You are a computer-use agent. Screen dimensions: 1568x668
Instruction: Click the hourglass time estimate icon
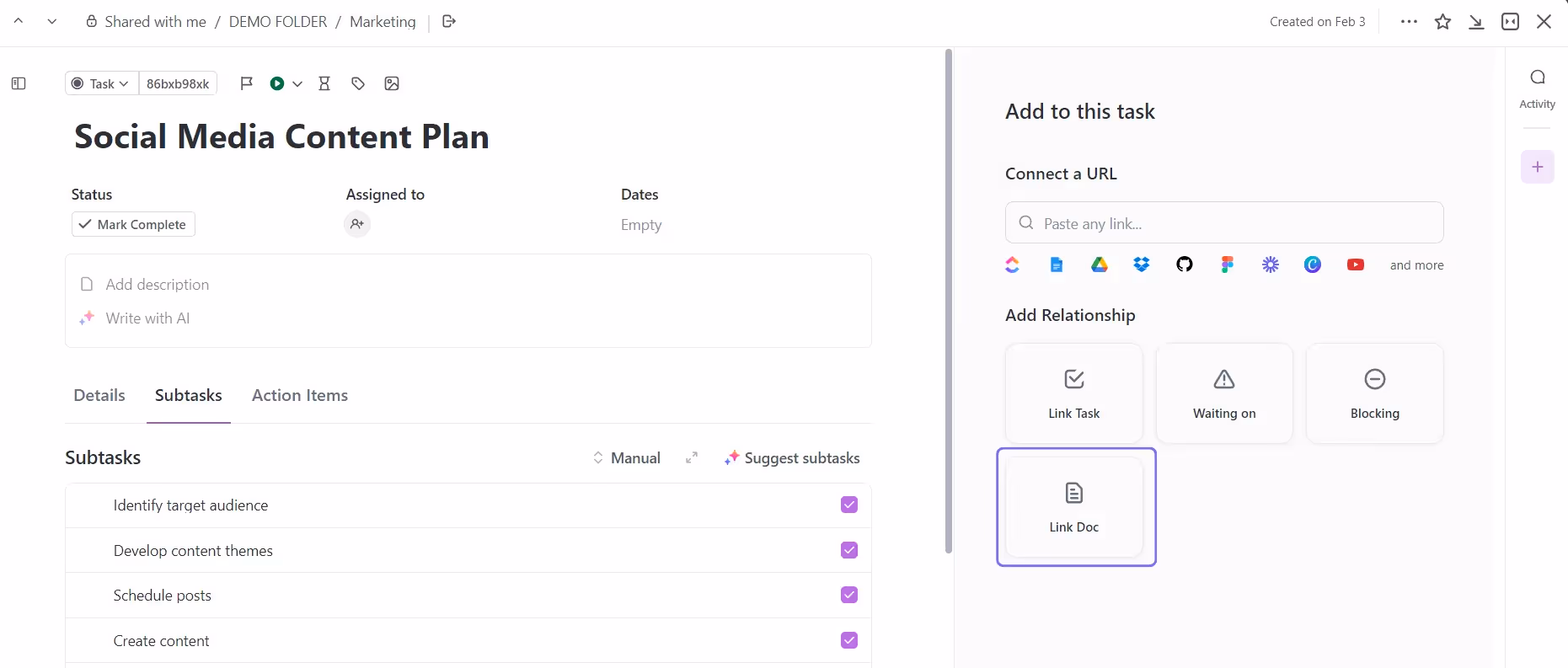click(x=324, y=83)
